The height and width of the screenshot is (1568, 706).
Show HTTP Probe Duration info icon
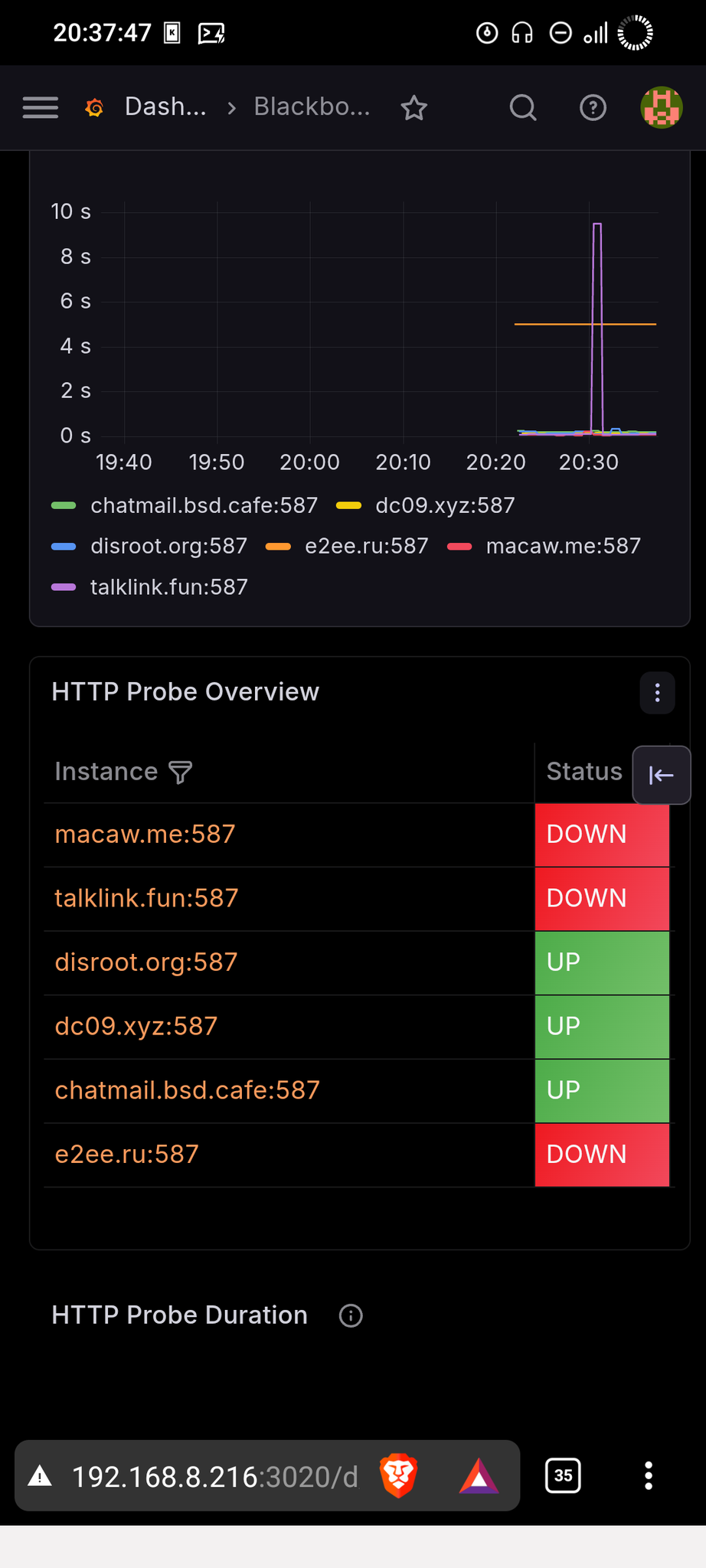pos(351,1316)
